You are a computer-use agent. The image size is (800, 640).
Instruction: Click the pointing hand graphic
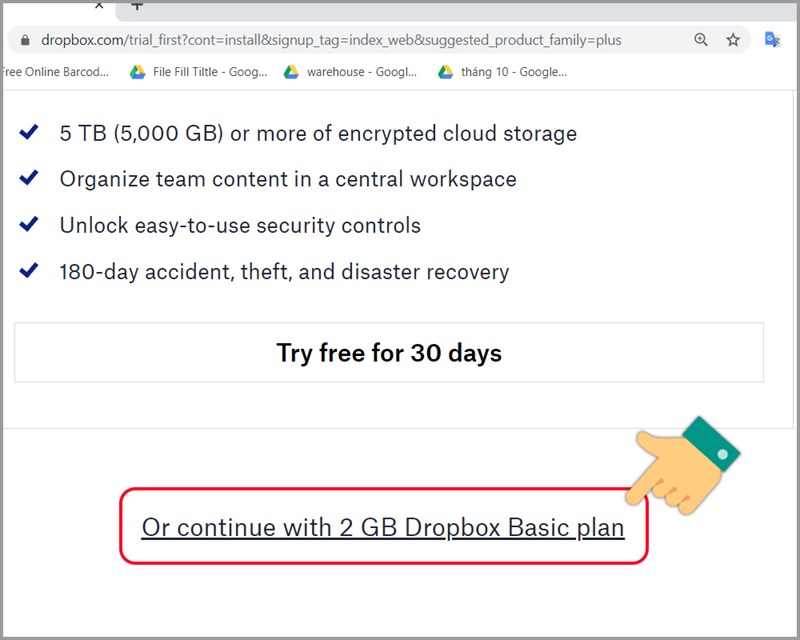[x=680, y=465]
